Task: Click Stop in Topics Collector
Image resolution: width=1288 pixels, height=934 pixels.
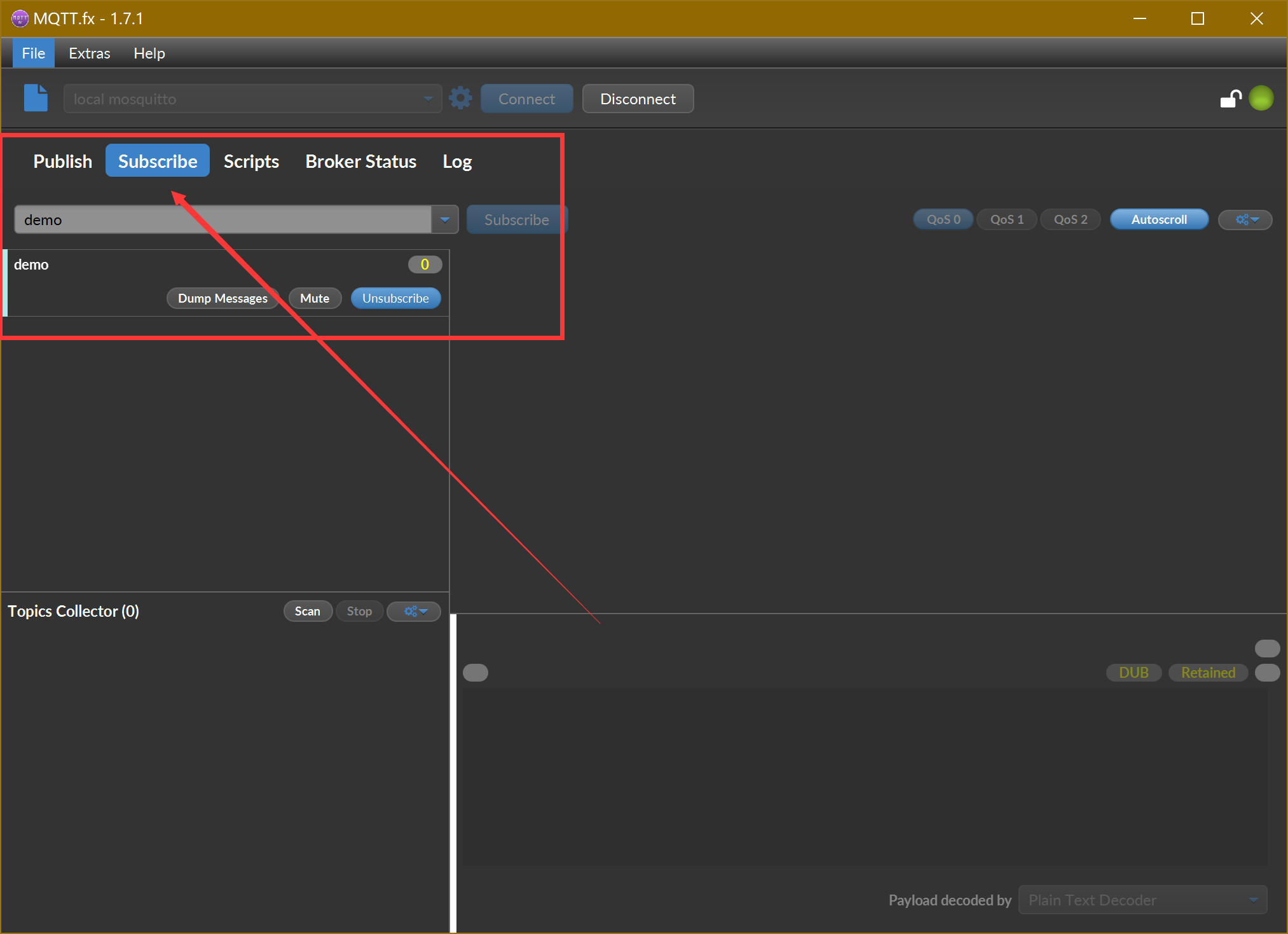Action: 359,611
